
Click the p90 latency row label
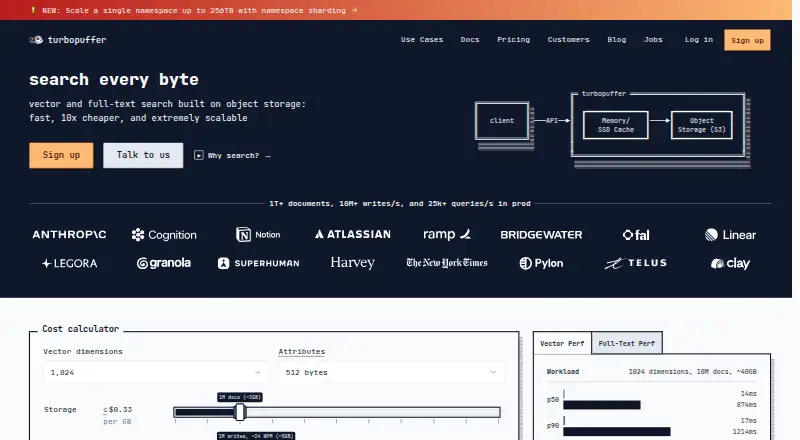point(553,426)
